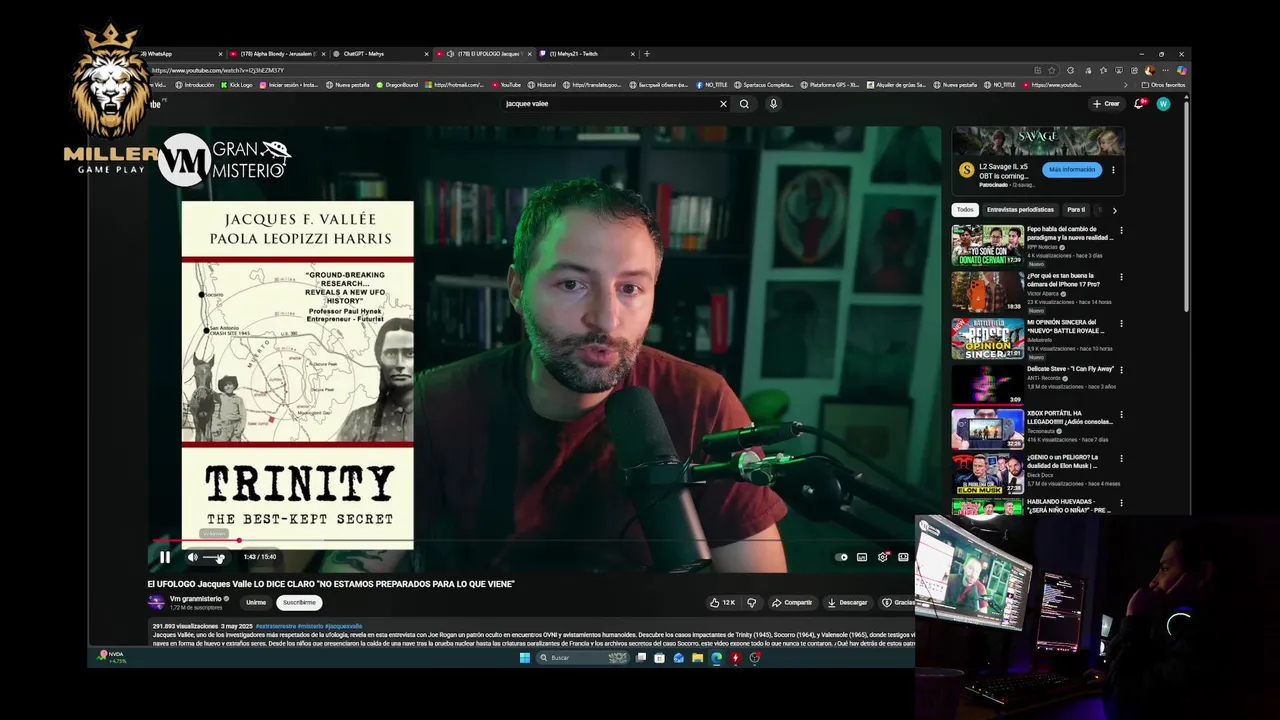Open the account avatar menu in YouTube
The width and height of the screenshot is (1280, 720).
pos(1163,103)
